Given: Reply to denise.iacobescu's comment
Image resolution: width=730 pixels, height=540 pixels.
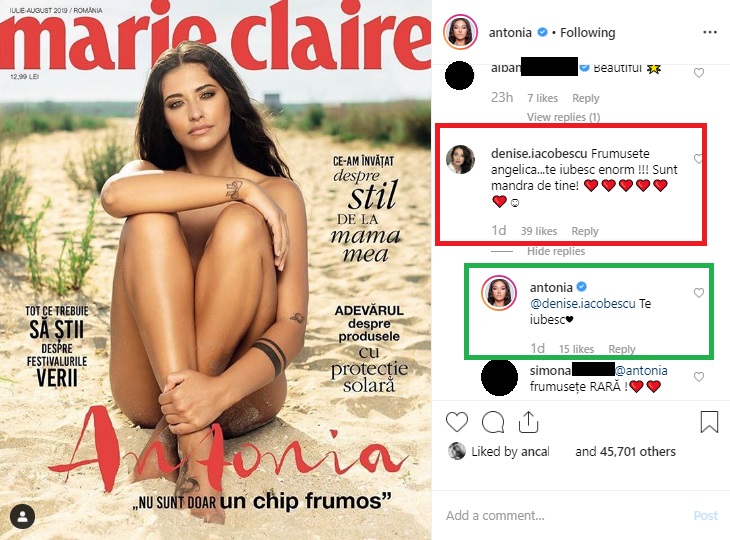Looking at the screenshot, I should (585, 231).
